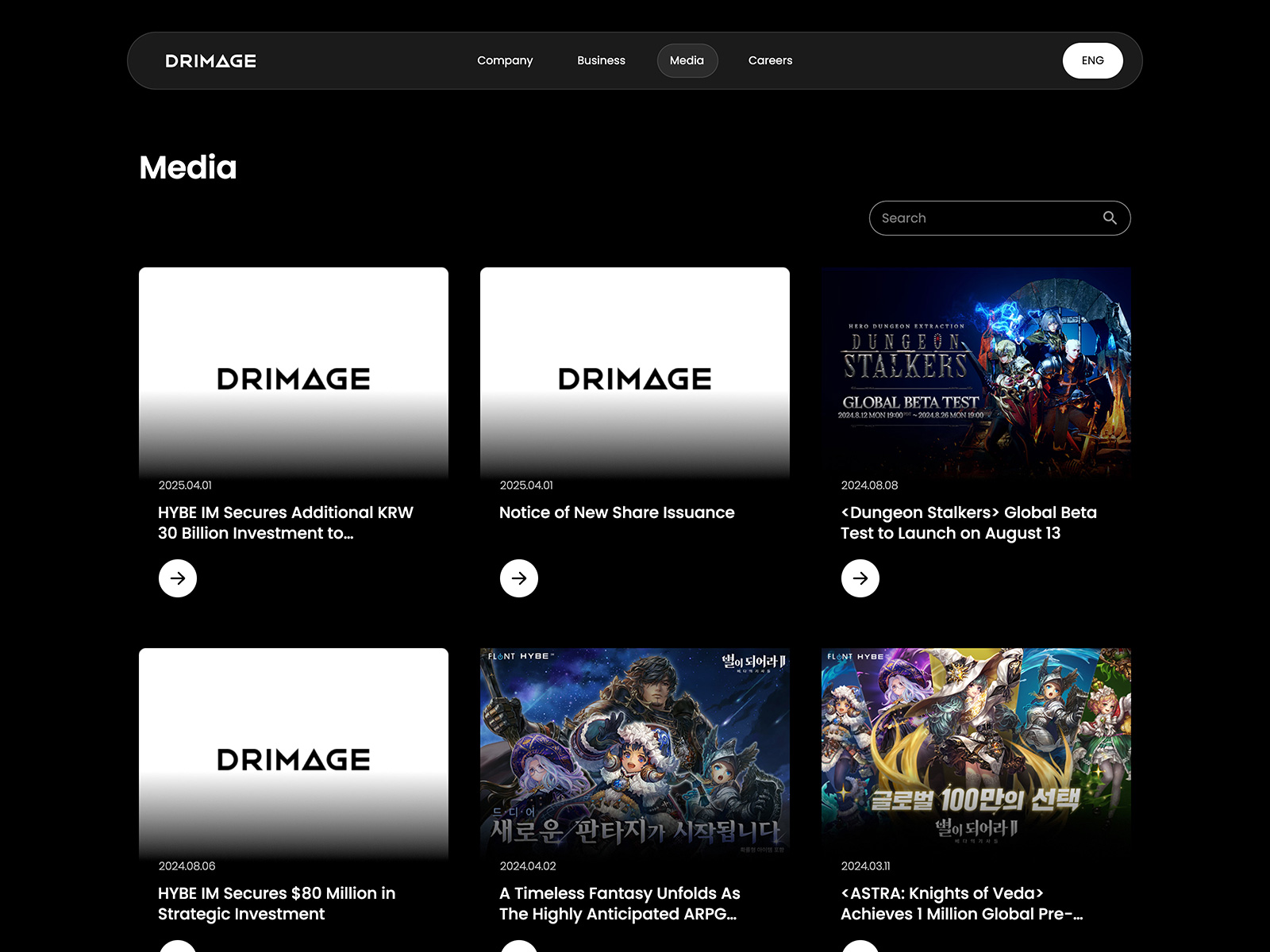1270x952 pixels.
Task: Click date 2024.04.02 on Timeless Fantasy card
Action: [528, 866]
